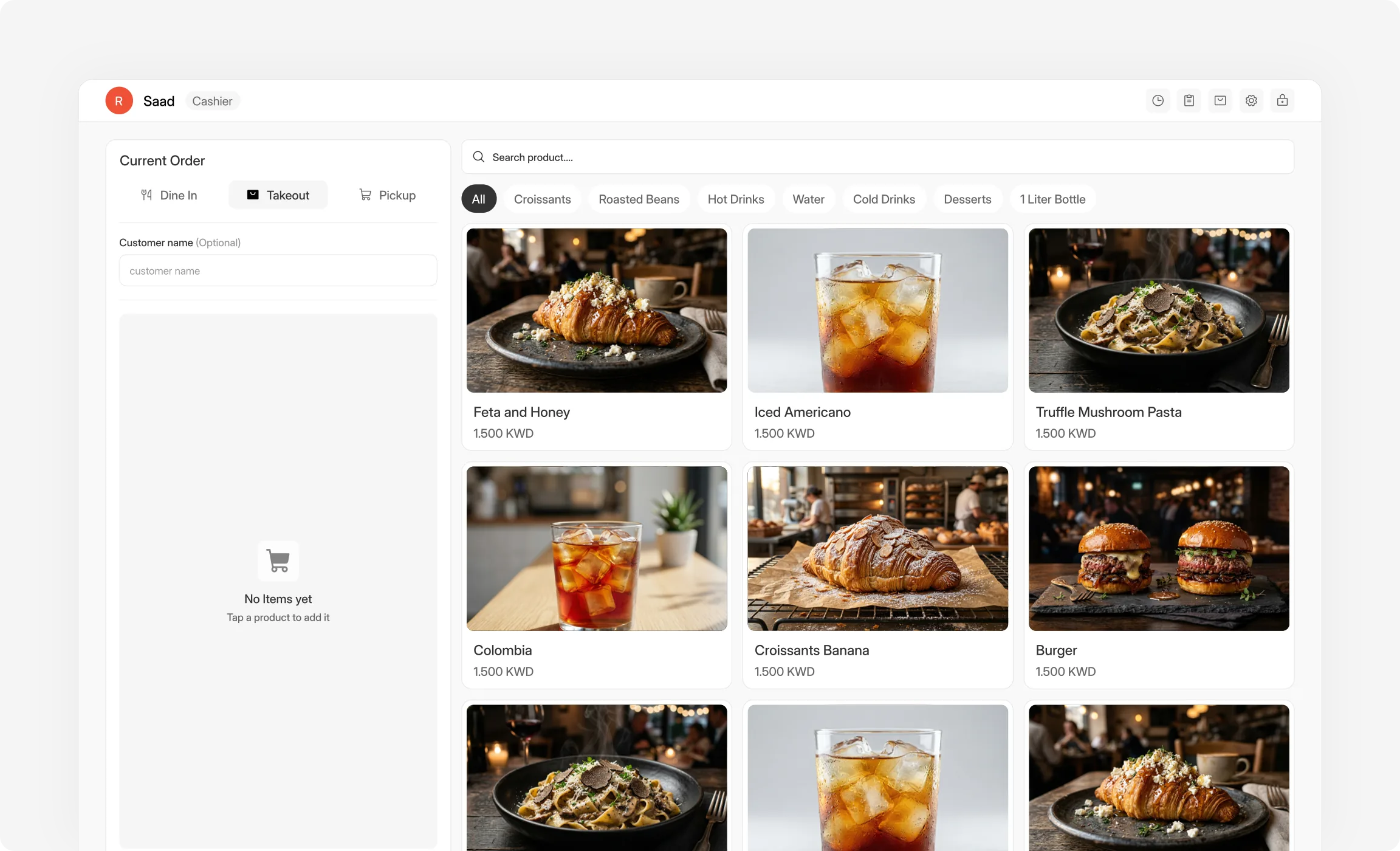
Task: Click the customer name input field
Action: coord(278,270)
